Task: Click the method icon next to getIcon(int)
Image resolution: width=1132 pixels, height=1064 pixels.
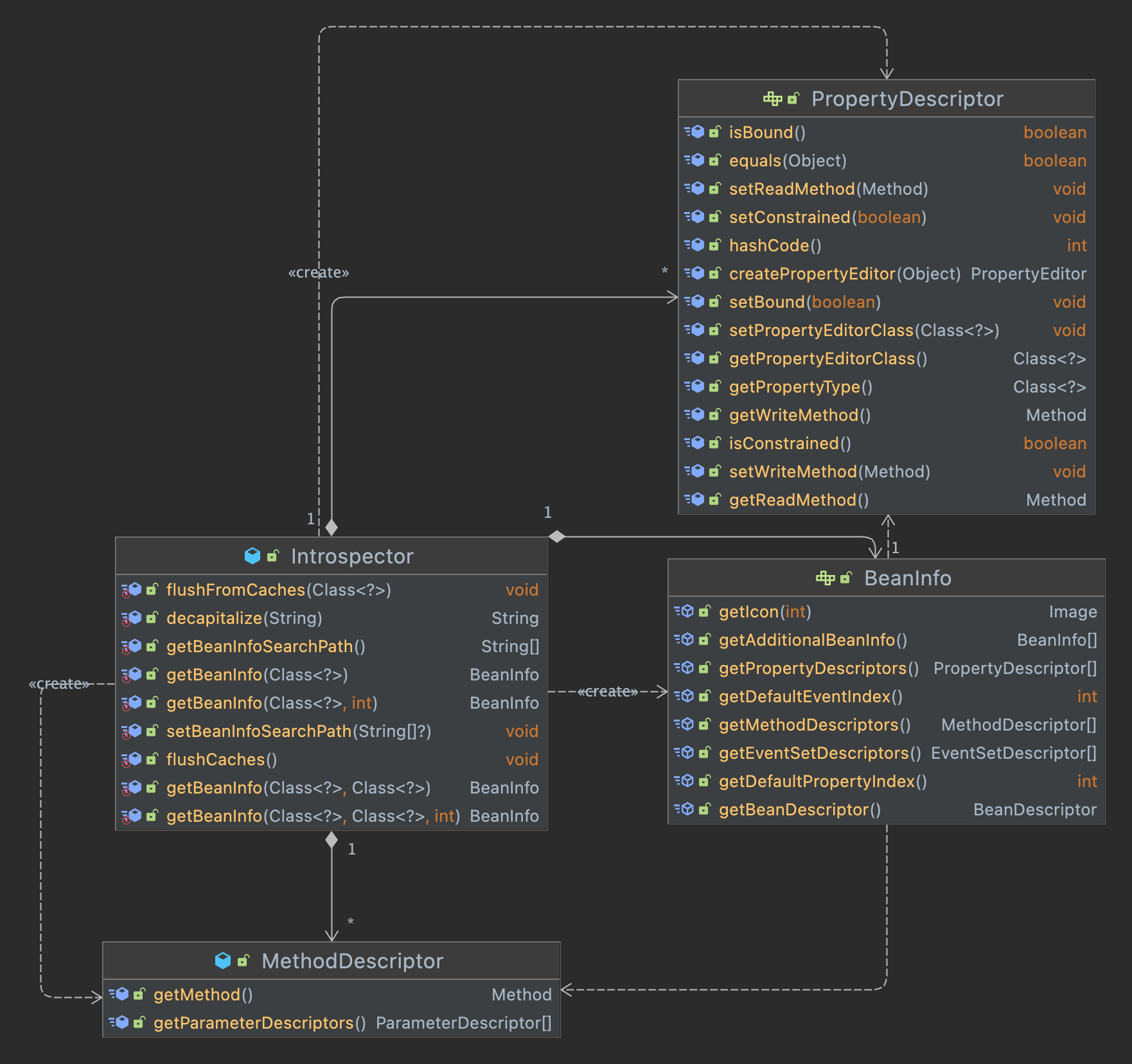Action: pyautogui.click(x=686, y=611)
